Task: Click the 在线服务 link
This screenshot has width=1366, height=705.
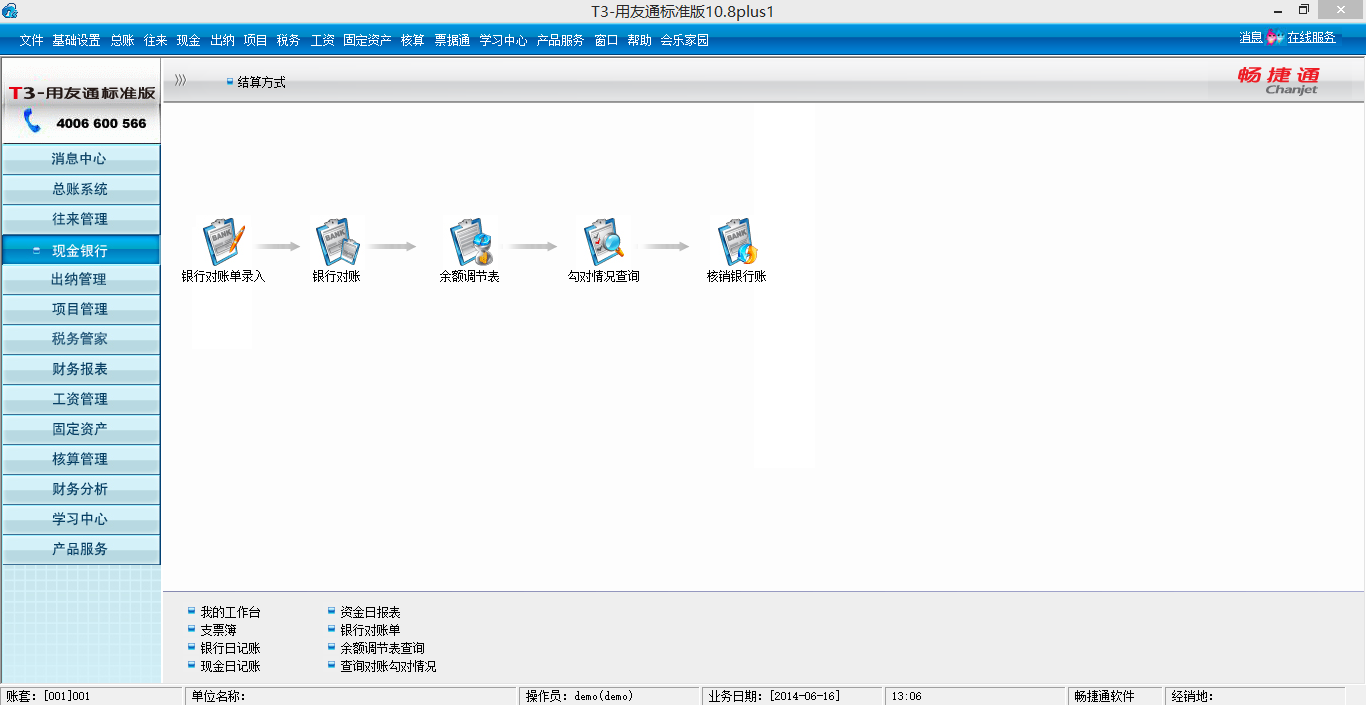Action: [x=1311, y=38]
